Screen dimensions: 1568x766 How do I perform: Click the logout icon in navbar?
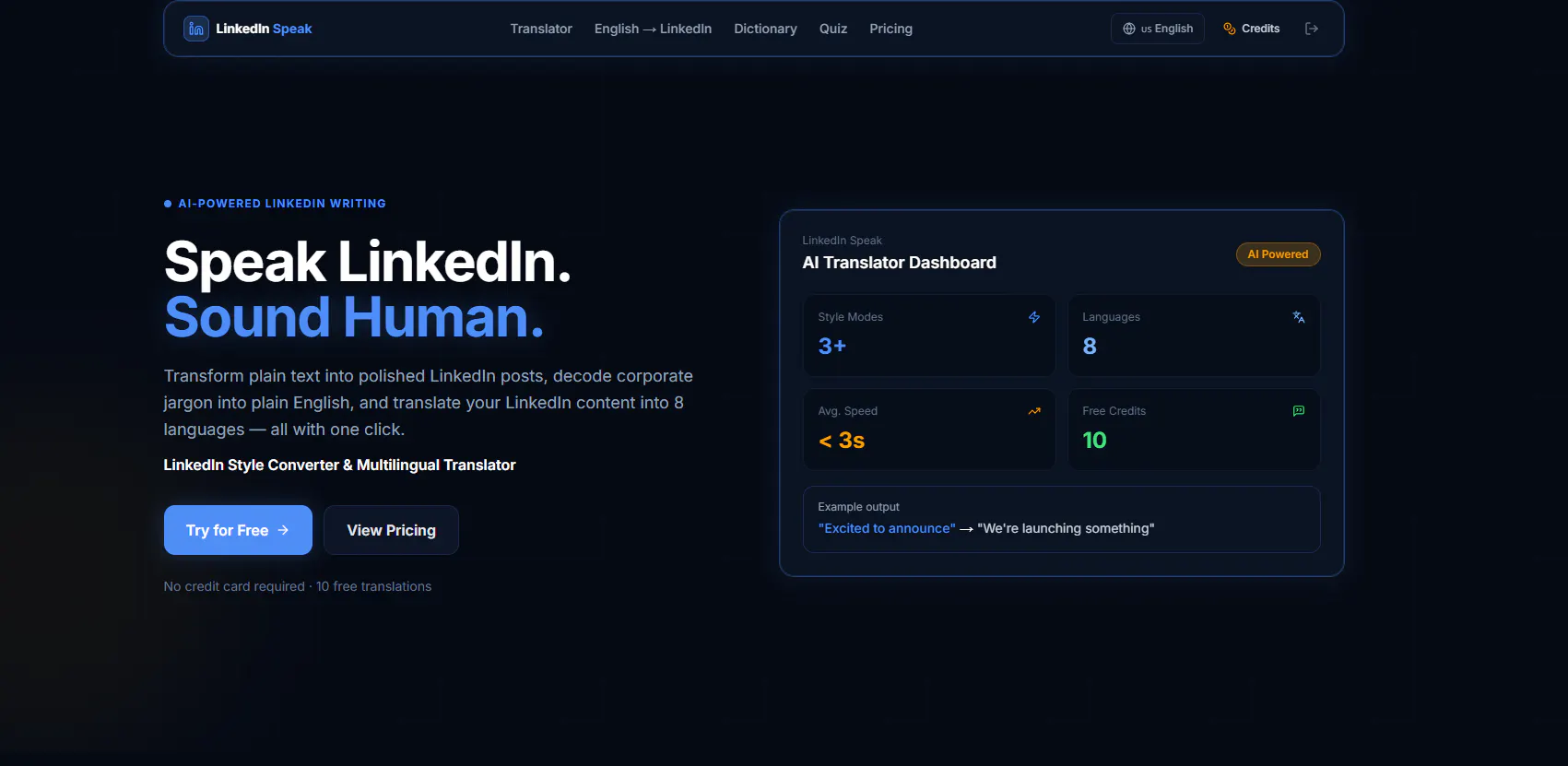[x=1312, y=29]
